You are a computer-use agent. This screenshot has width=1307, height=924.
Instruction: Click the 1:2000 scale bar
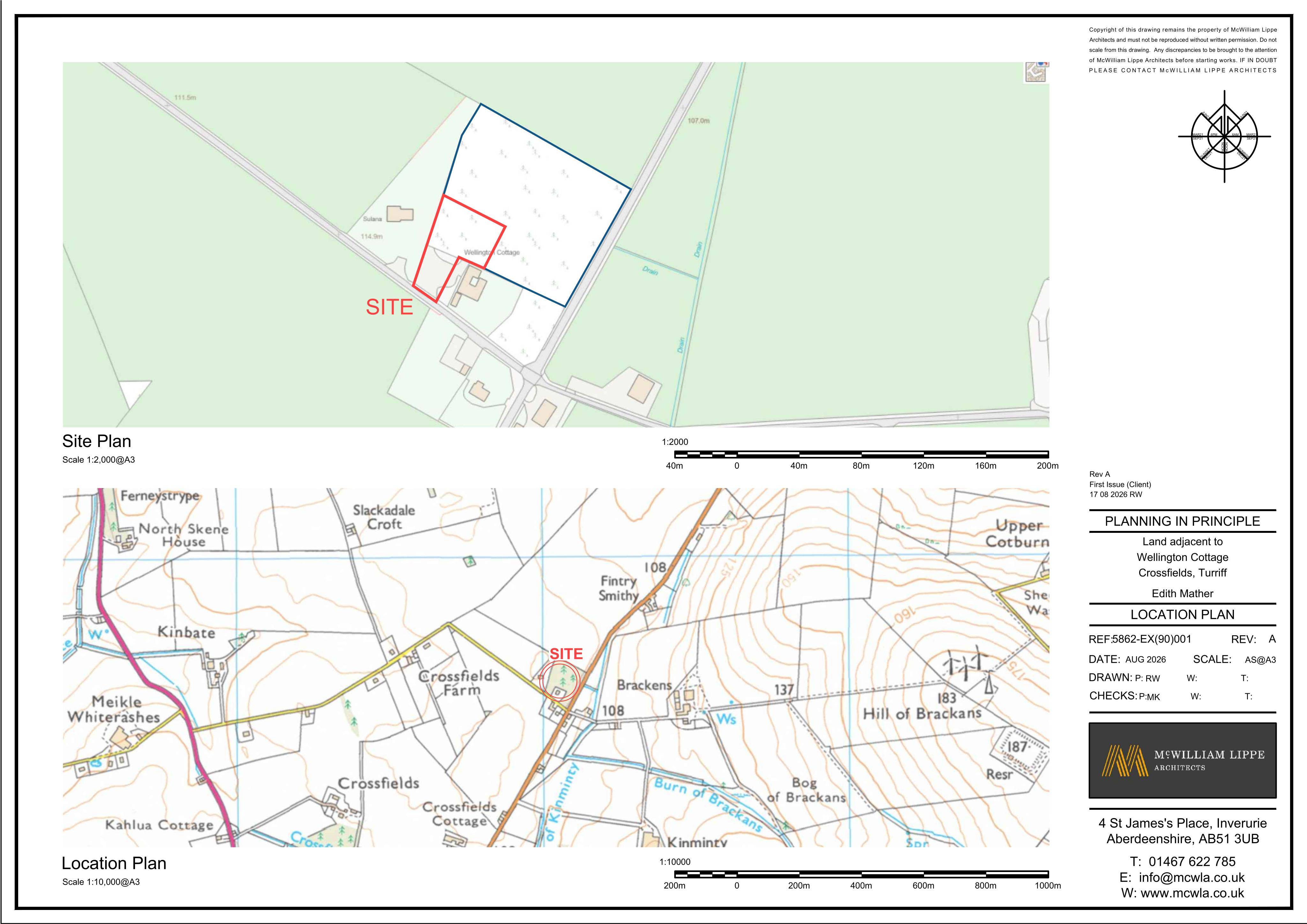861,454
